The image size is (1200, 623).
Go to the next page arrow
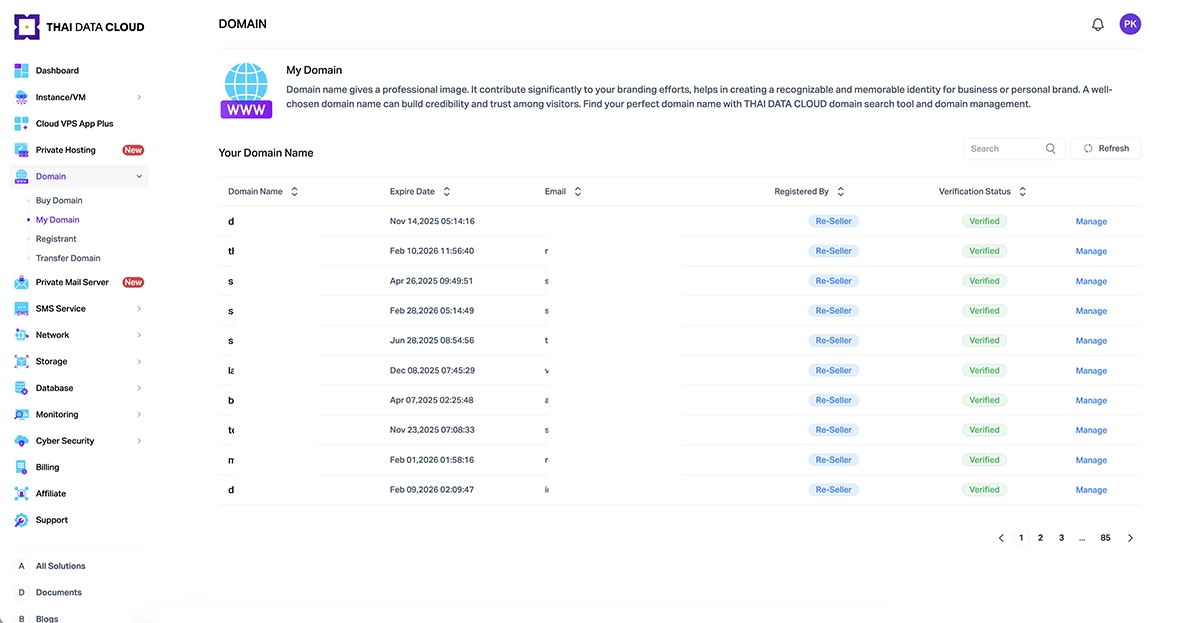[x=1131, y=538]
